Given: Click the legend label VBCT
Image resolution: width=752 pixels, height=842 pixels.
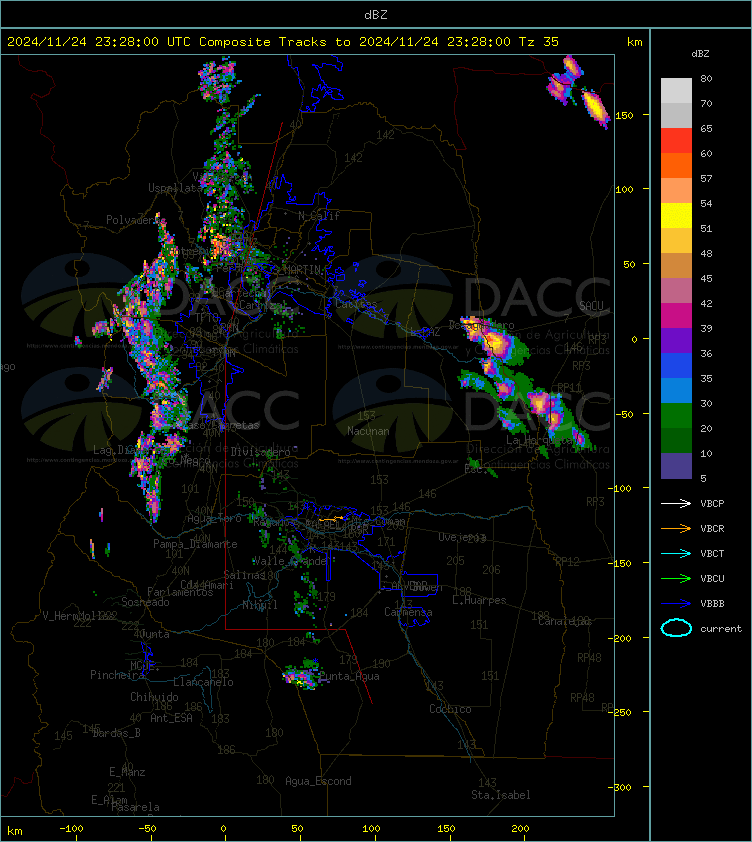Looking at the screenshot, I should tap(712, 553).
